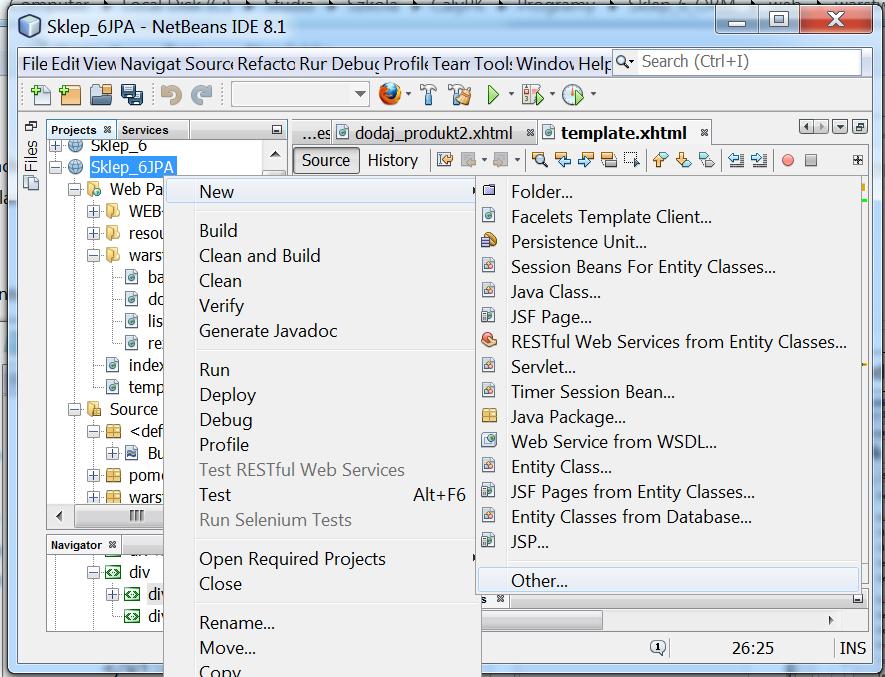Collapse the Source Packages tree node
This screenshot has width=885, height=677.
[75, 409]
